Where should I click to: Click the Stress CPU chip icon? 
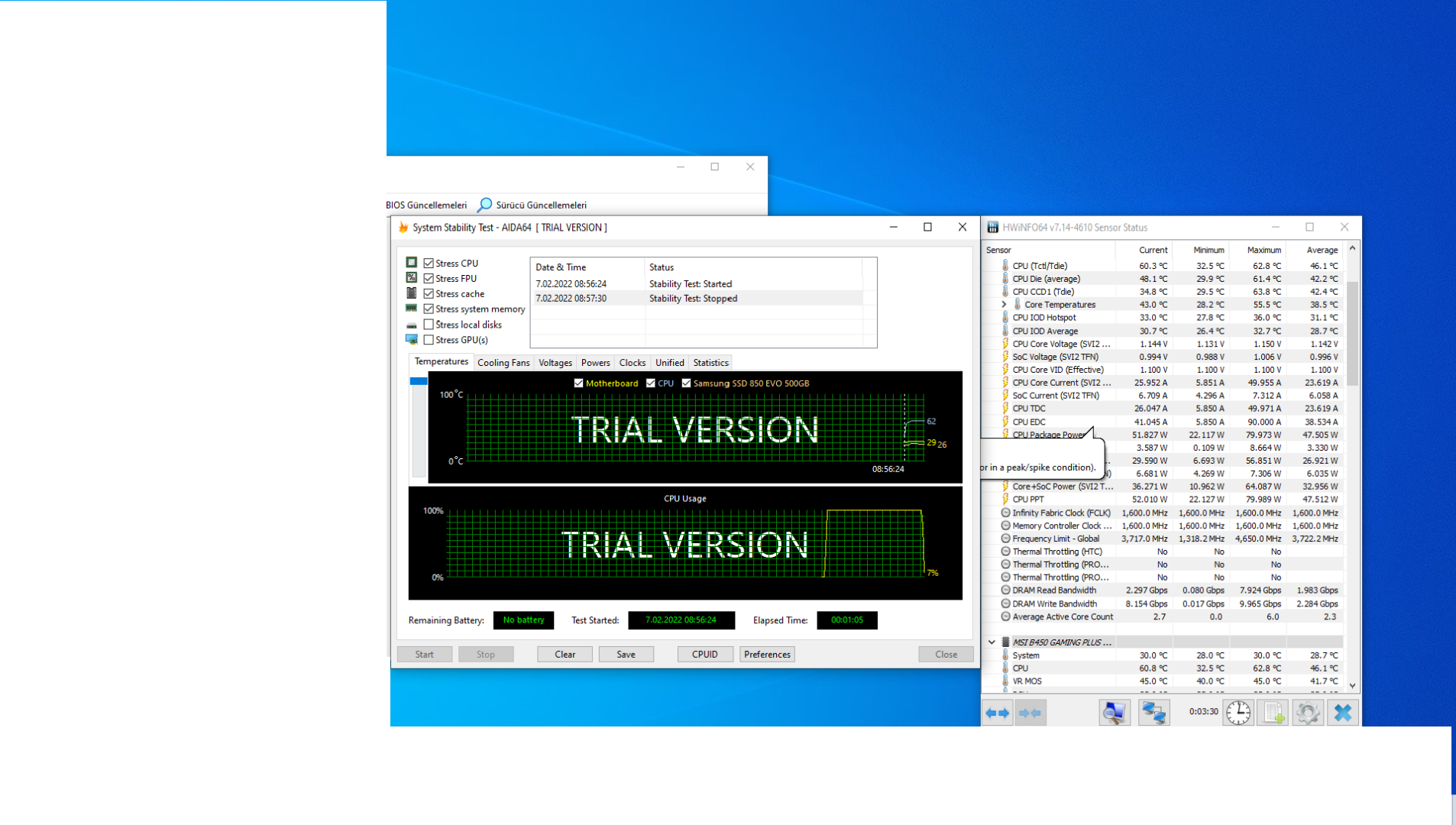click(412, 263)
